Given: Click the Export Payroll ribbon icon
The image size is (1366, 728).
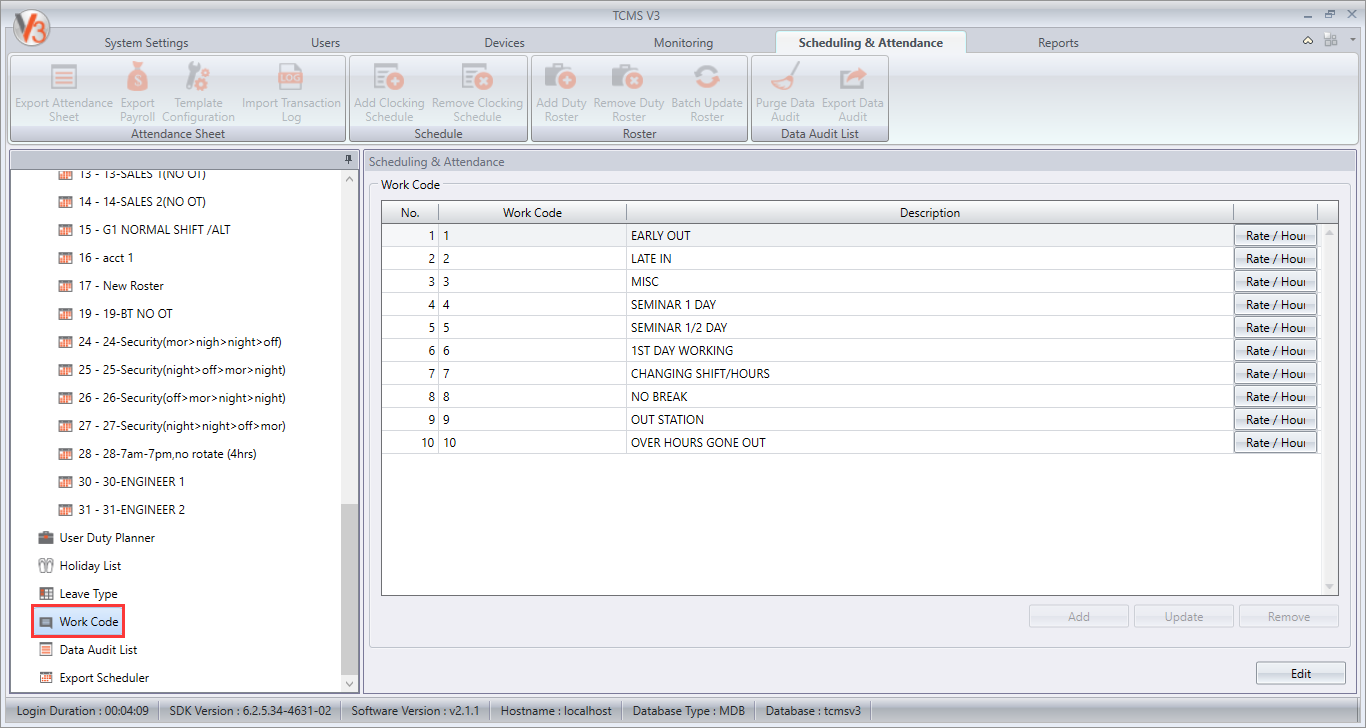Looking at the screenshot, I should (x=138, y=78).
